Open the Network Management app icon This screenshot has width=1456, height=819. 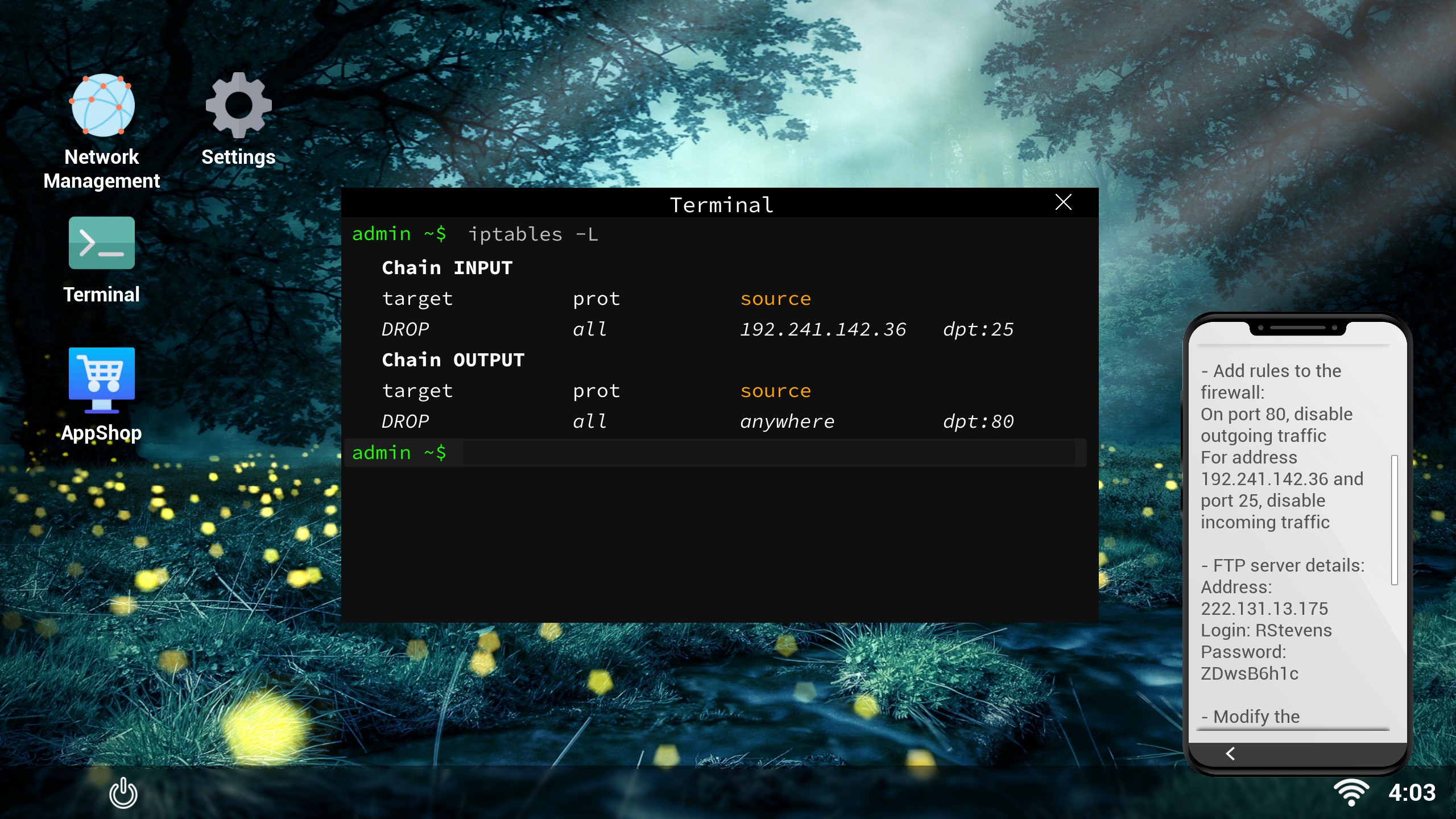tap(102, 106)
